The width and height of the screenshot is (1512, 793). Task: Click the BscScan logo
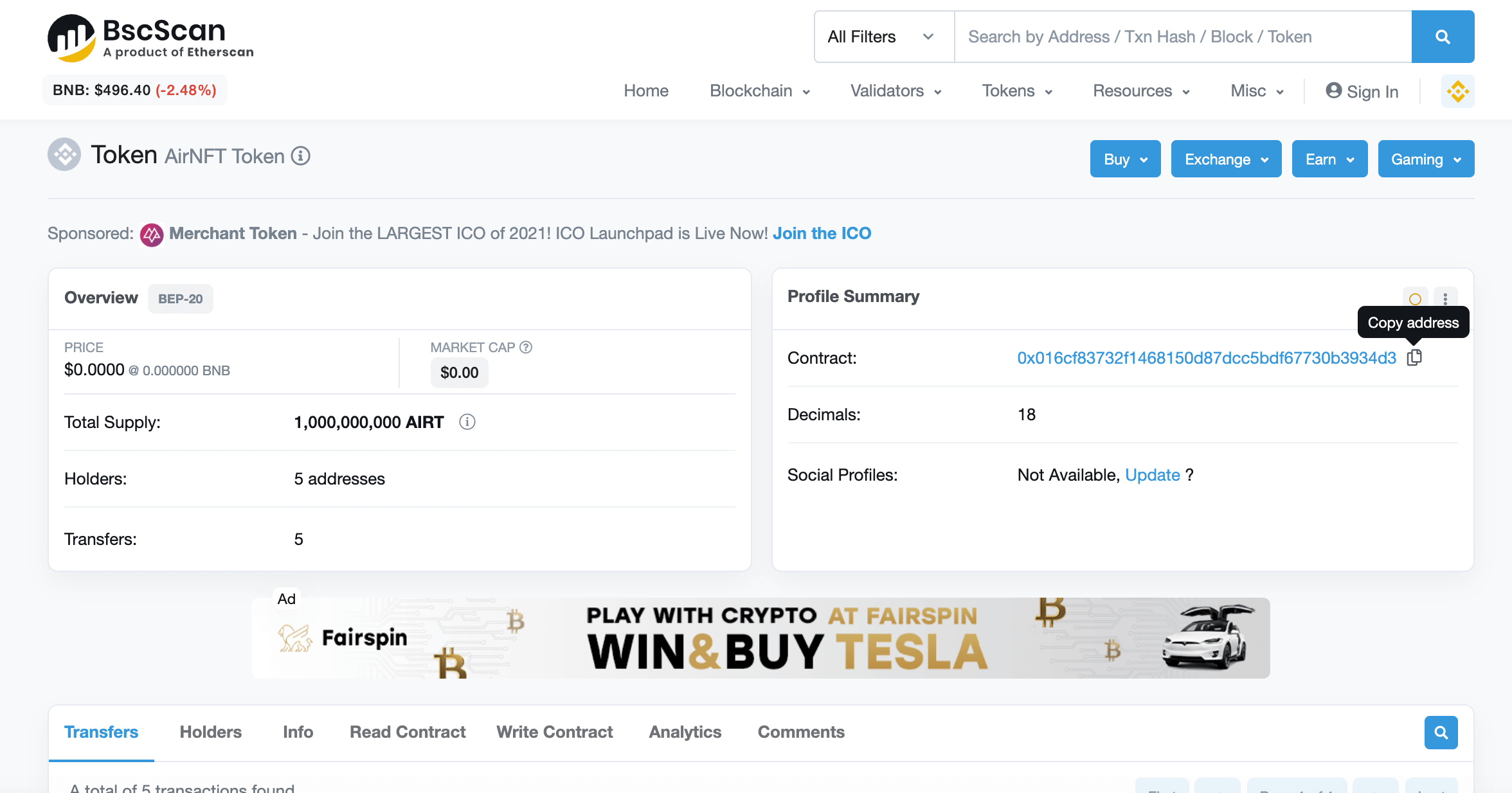pos(150,38)
